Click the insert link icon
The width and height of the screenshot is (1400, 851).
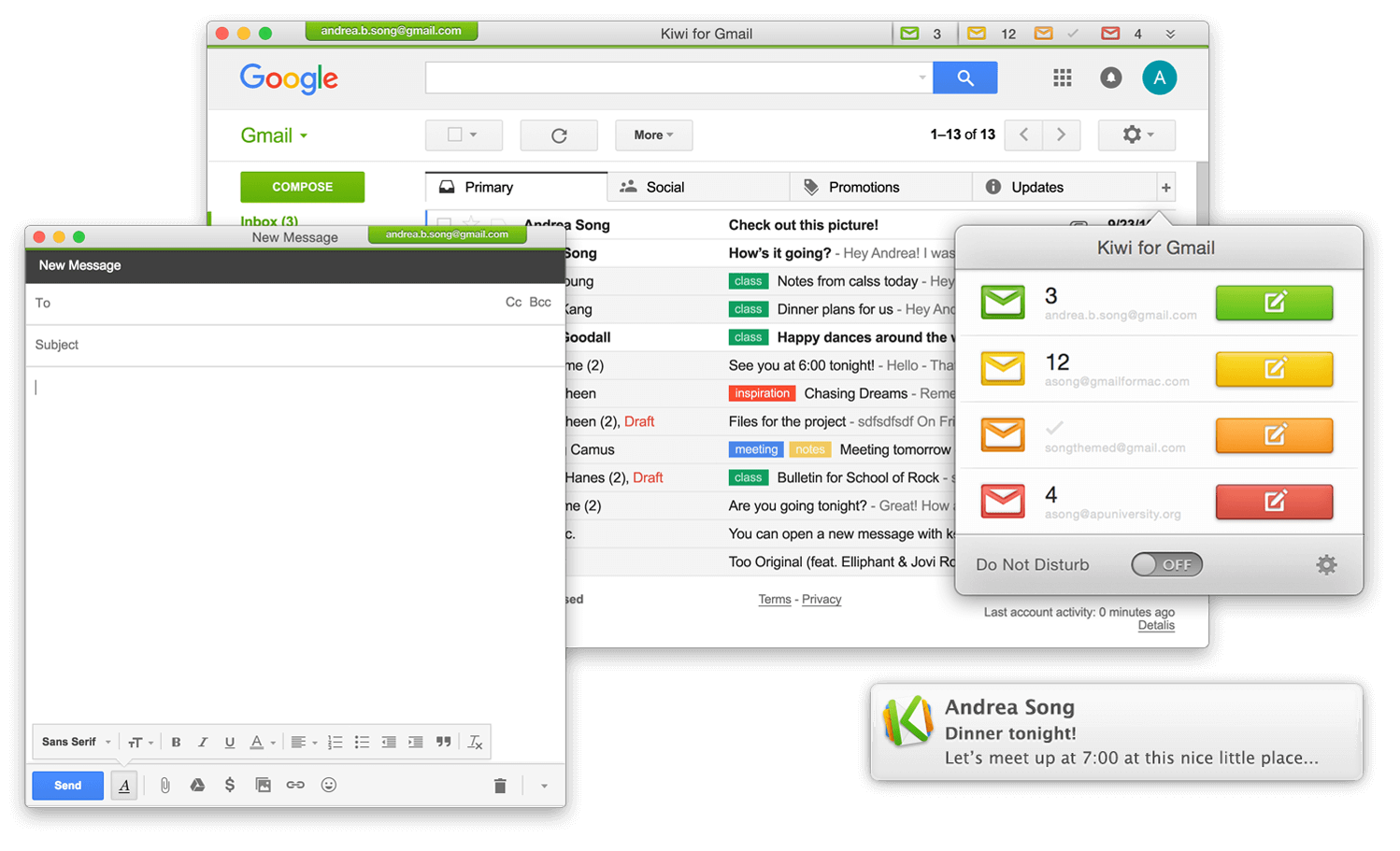coord(295,786)
